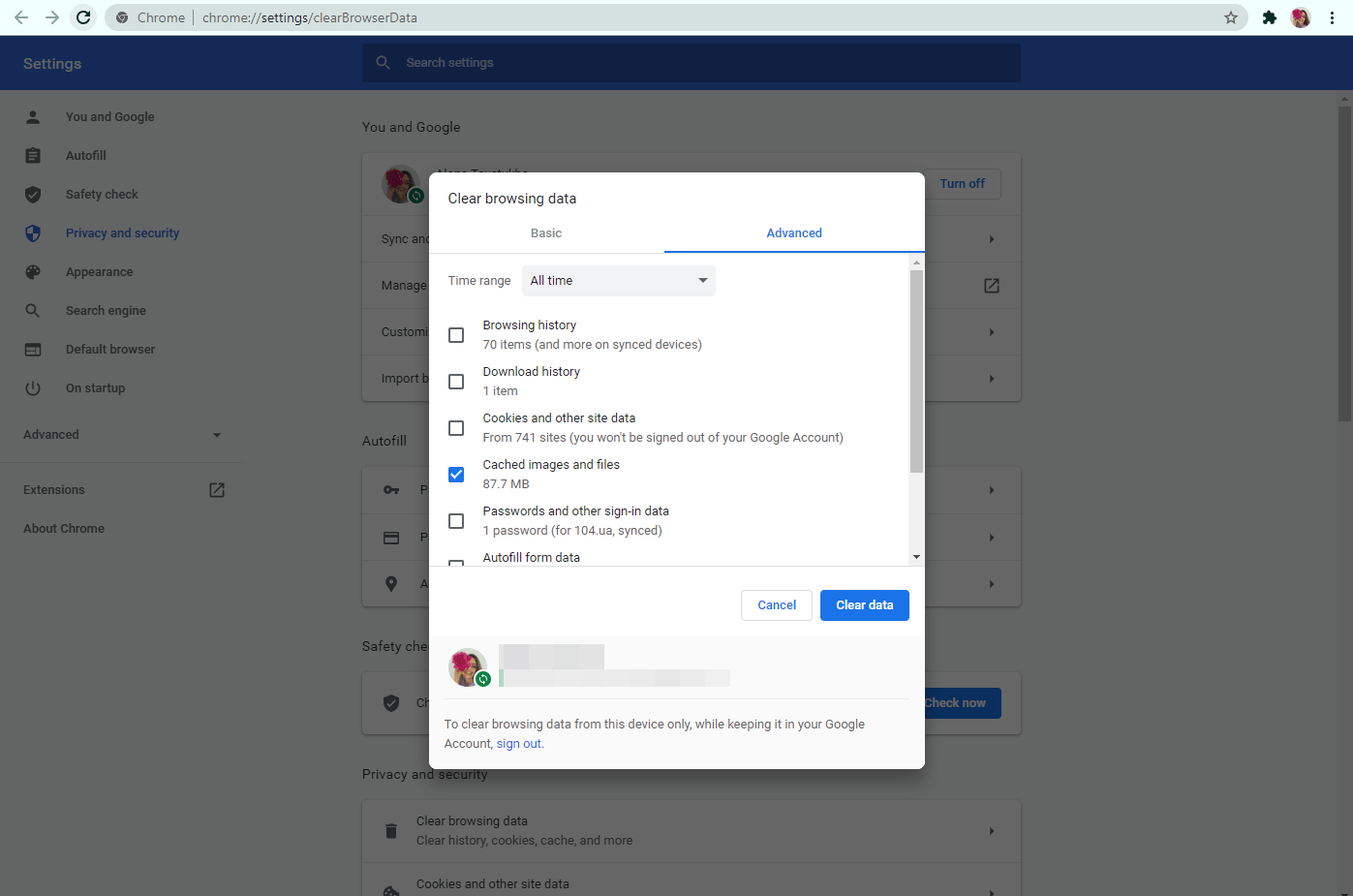Click the sign out link
1353x896 pixels.
pyautogui.click(x=519, y=744)
